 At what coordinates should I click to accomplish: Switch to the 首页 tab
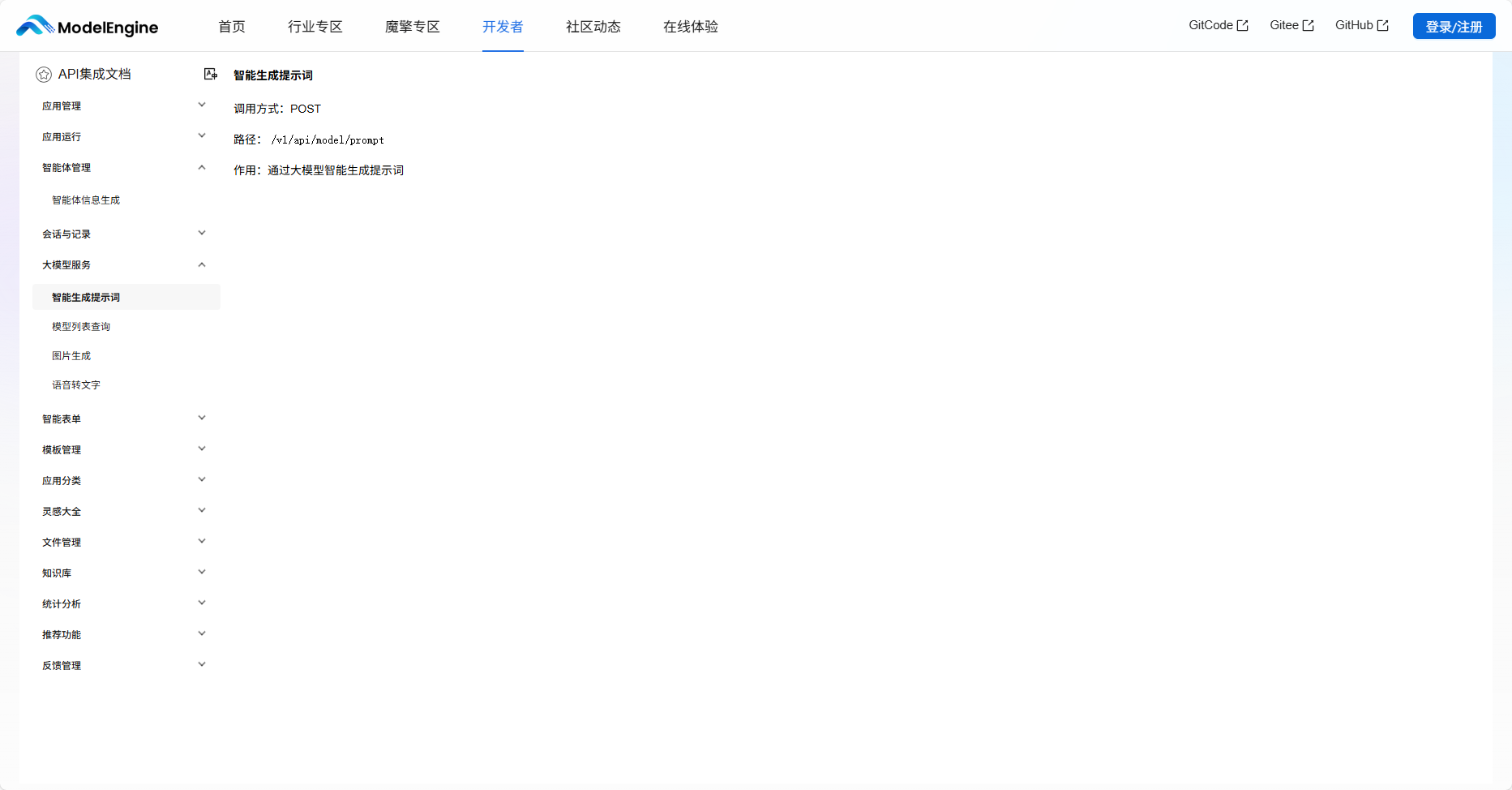[231, 26]
